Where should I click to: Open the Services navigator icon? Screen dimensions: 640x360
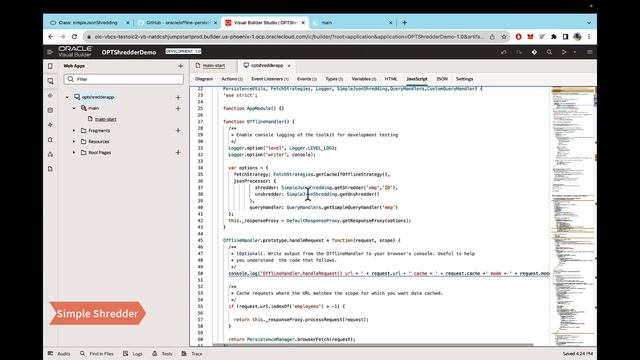point(50,96)
